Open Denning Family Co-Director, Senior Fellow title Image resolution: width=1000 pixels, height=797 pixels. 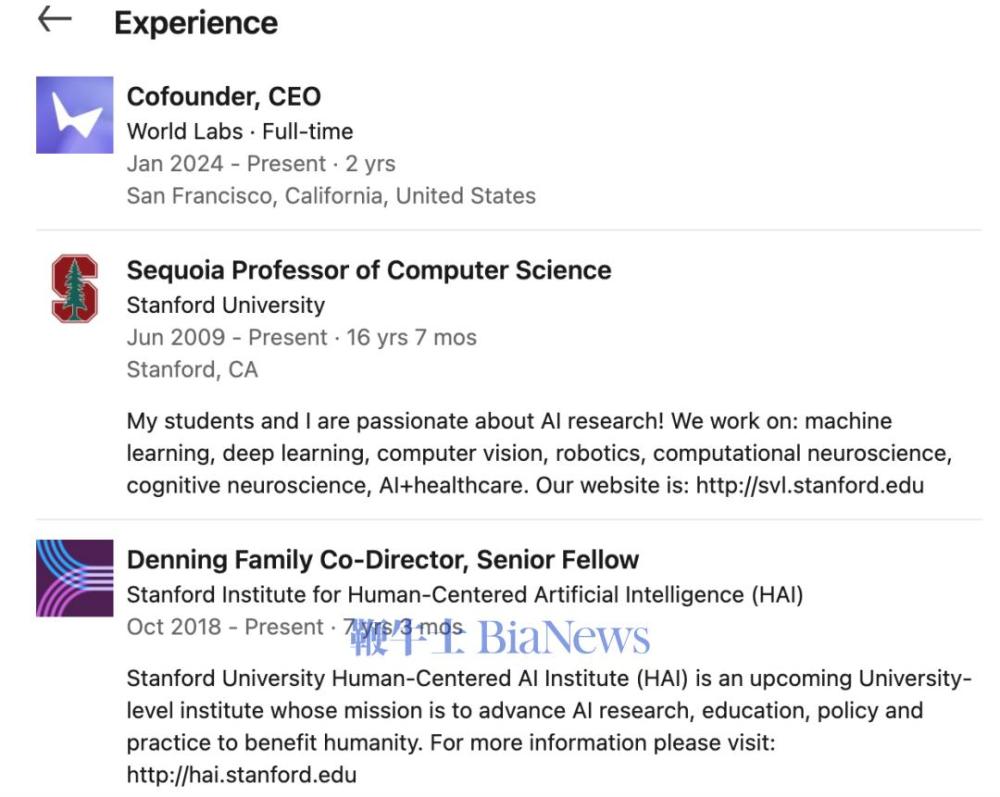pos(383,560)
